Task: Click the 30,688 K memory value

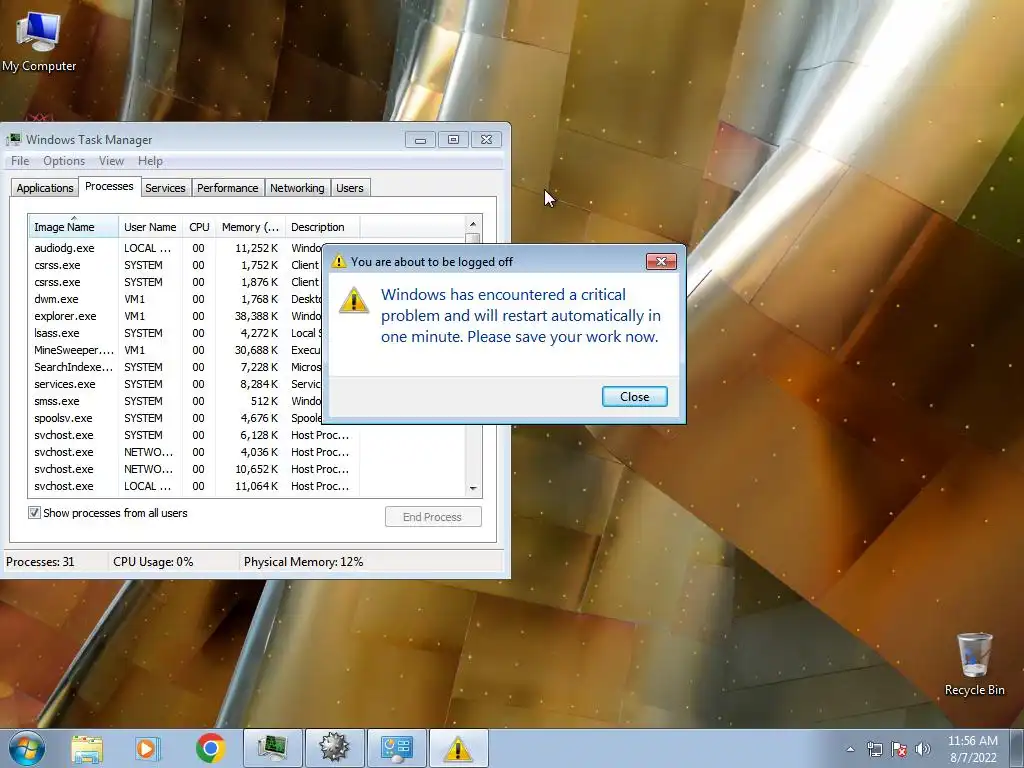Action: coord(256,350)
